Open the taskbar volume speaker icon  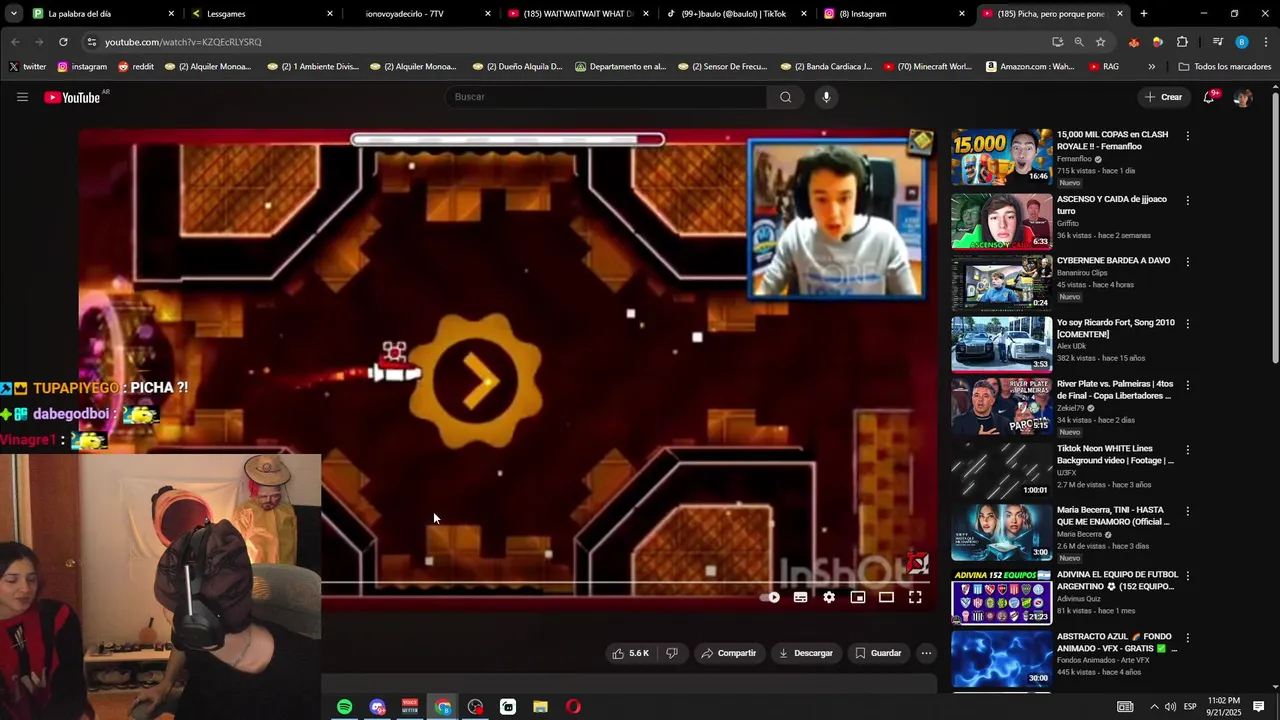click(x=1170, y=707)
